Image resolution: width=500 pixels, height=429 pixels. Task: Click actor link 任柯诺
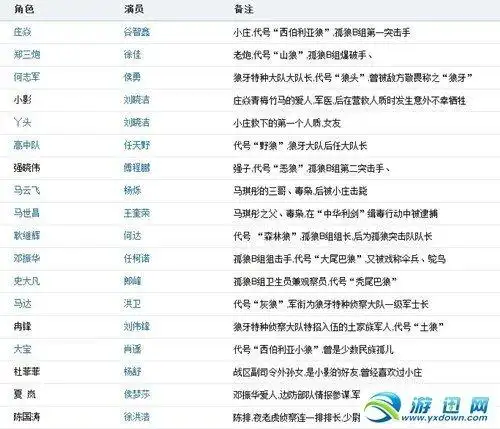[137, 258]
